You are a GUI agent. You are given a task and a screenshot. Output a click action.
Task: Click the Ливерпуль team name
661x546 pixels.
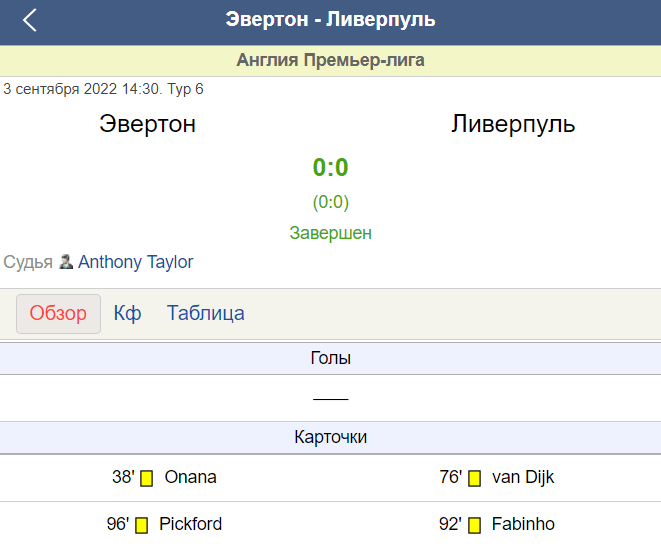click(513, 124)
